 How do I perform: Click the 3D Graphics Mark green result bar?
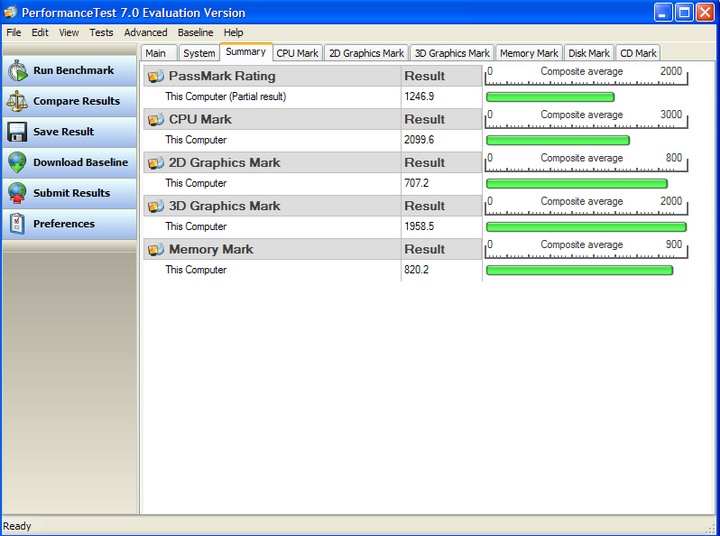[586, 227]
